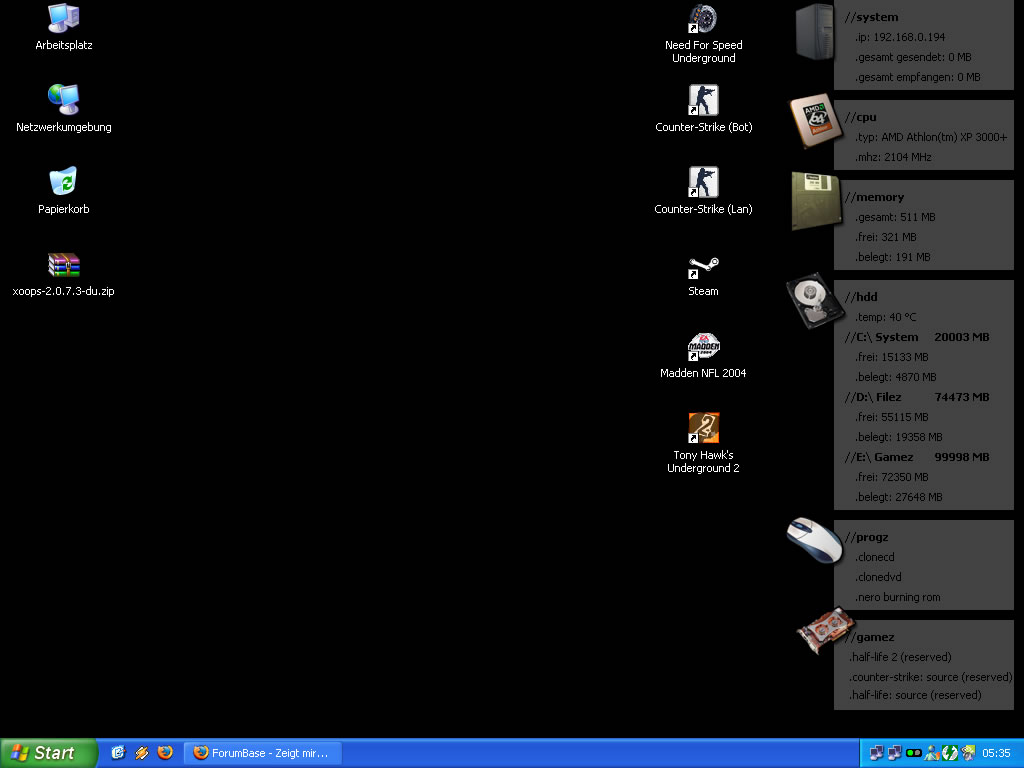Image resolution: width=1024 pixels, height=768 pixels.
Task: Click the .gesamt empfangen: 0 MB line
Action: pos(918,77)
